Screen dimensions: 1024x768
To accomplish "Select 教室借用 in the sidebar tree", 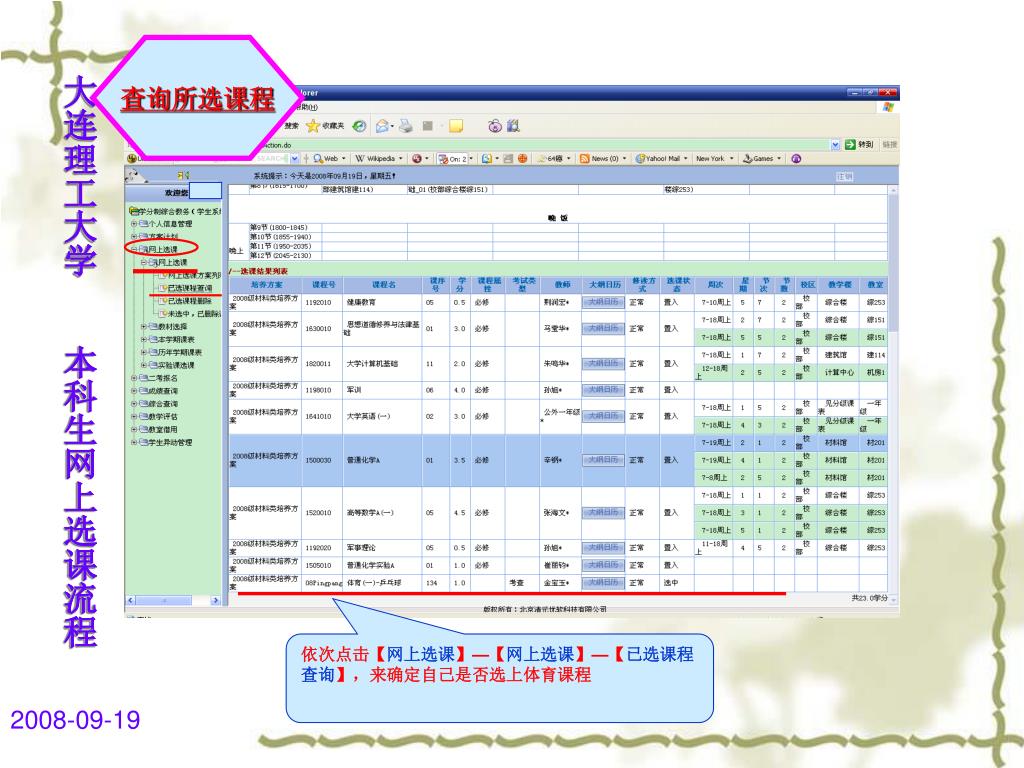I will (x=163, y=430).
